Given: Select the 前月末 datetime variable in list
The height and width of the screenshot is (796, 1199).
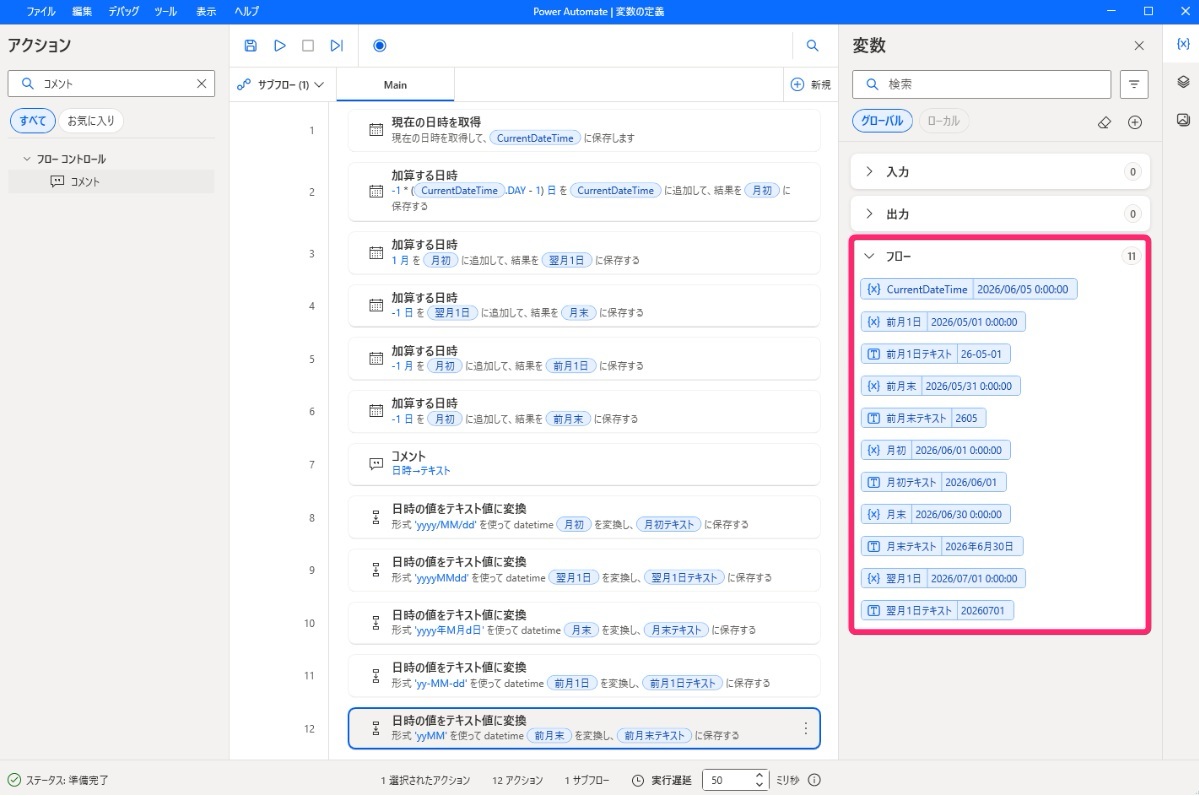Looking at the screenshot, I should (941, 386).
